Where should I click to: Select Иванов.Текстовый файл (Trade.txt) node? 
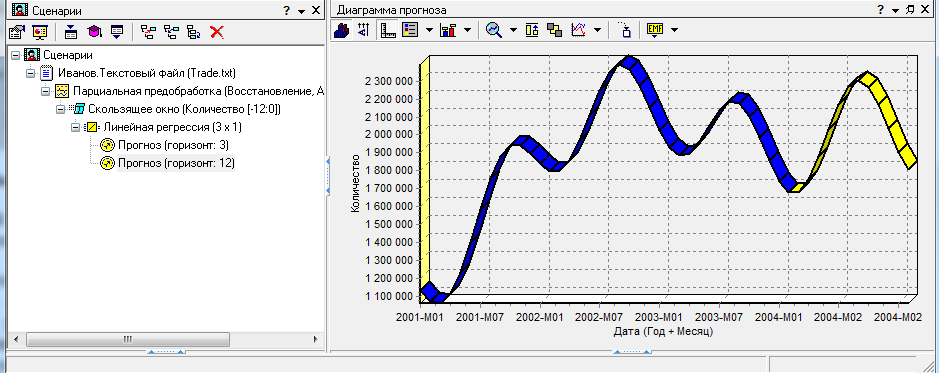[x=147, y=74]
